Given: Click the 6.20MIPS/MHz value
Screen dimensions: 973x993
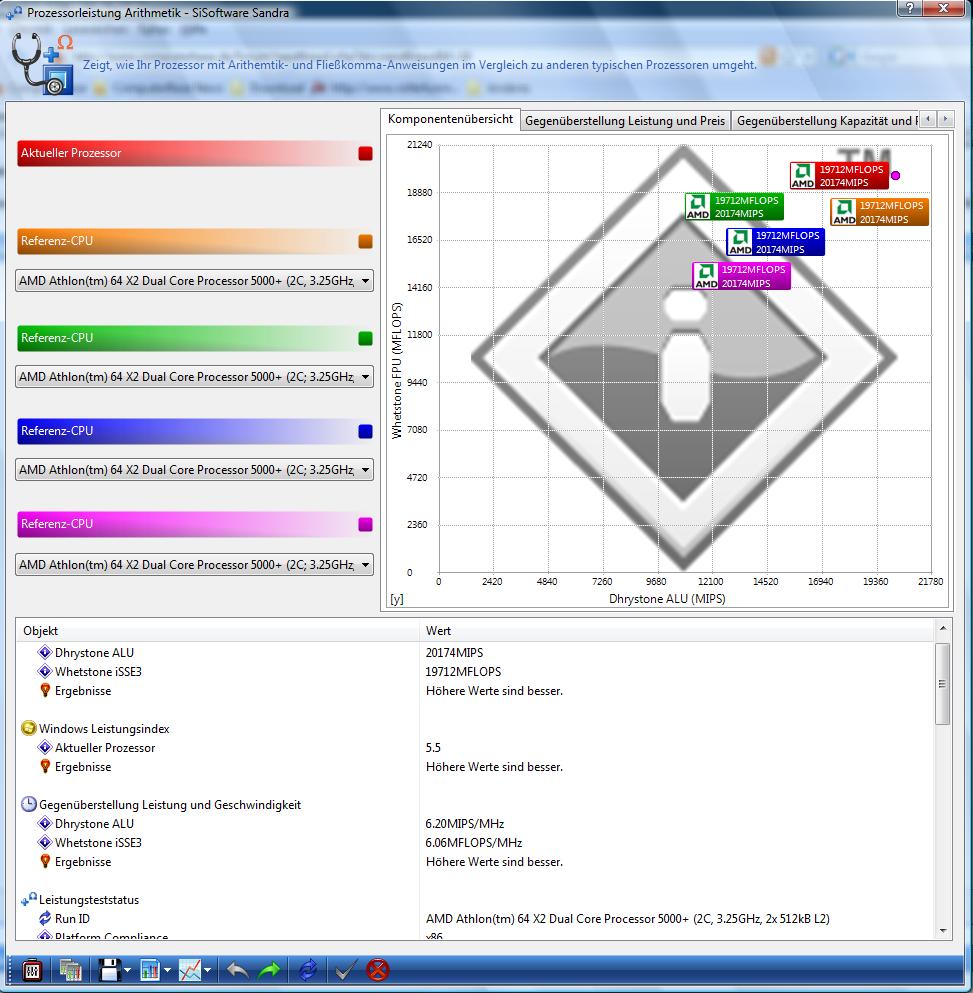Looking at the screenshot, I should coord(464,823).
